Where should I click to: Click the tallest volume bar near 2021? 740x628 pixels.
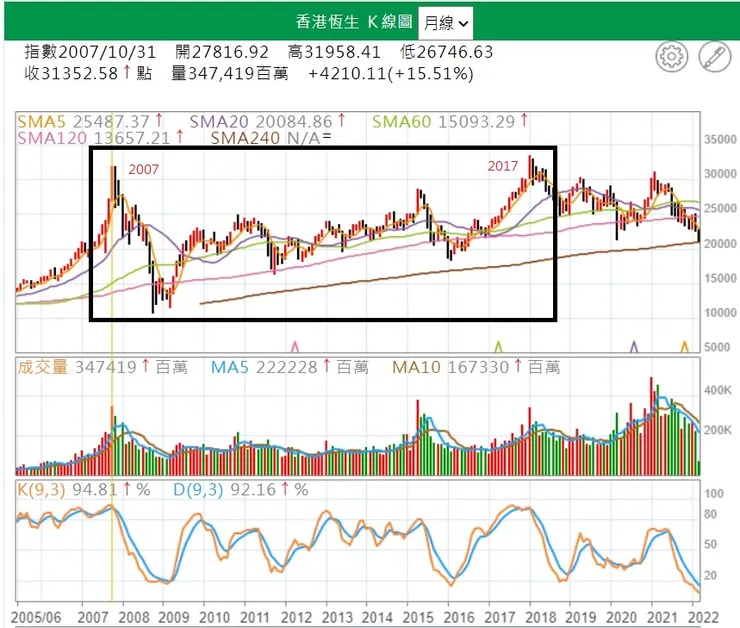point(651,426)
